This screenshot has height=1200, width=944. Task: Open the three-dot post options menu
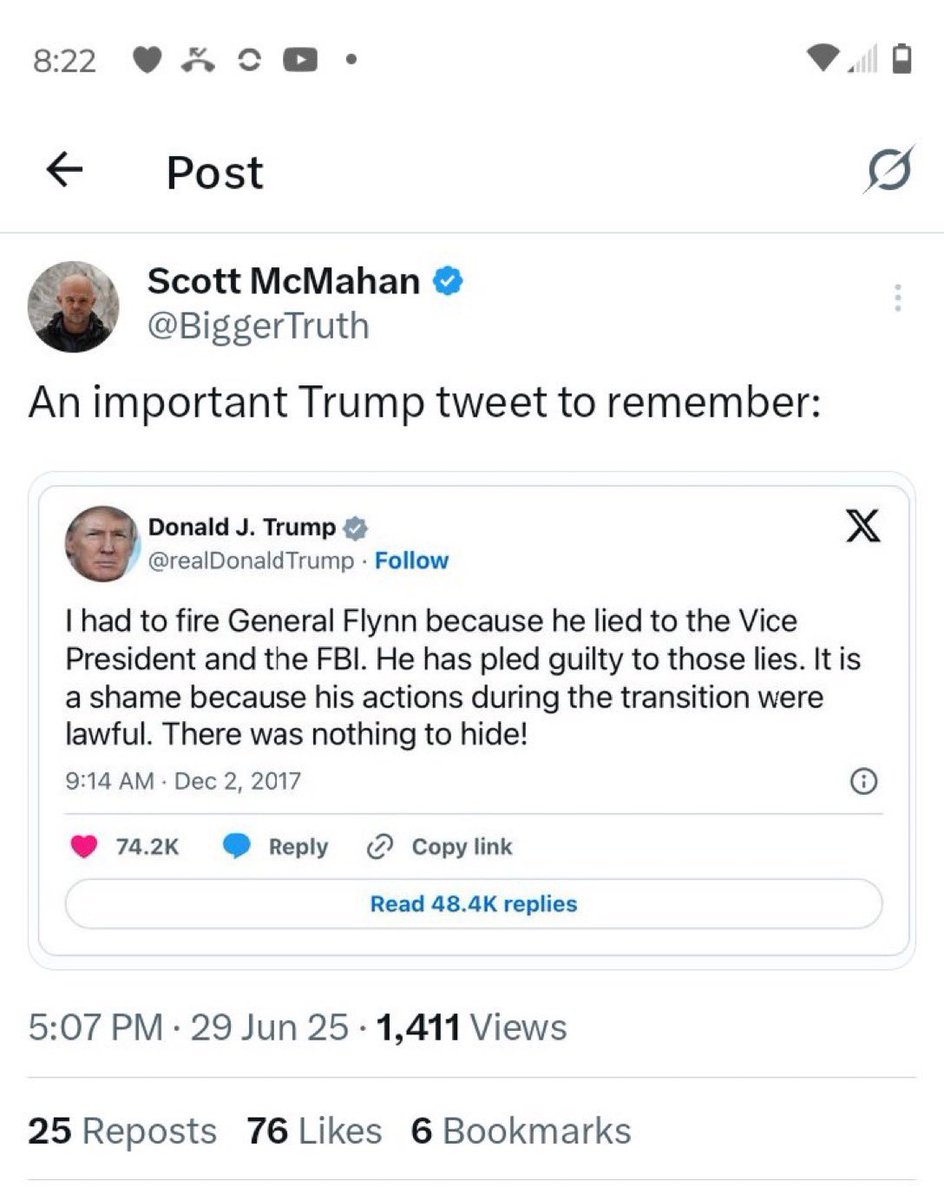[x=898, y=298]
